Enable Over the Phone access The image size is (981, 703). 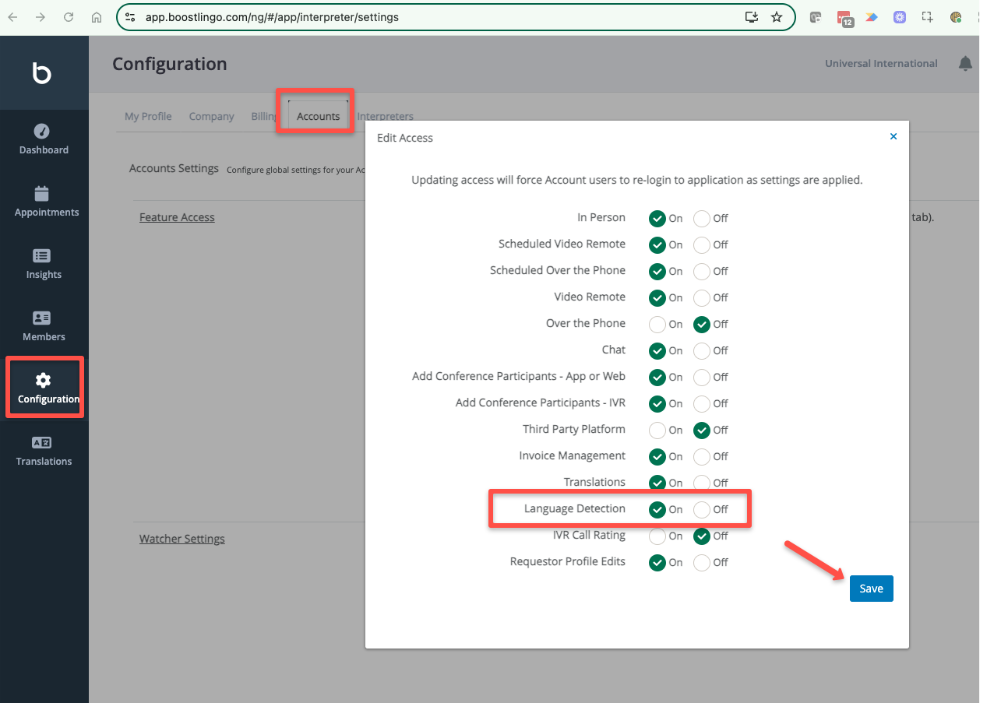coord(658,324)
